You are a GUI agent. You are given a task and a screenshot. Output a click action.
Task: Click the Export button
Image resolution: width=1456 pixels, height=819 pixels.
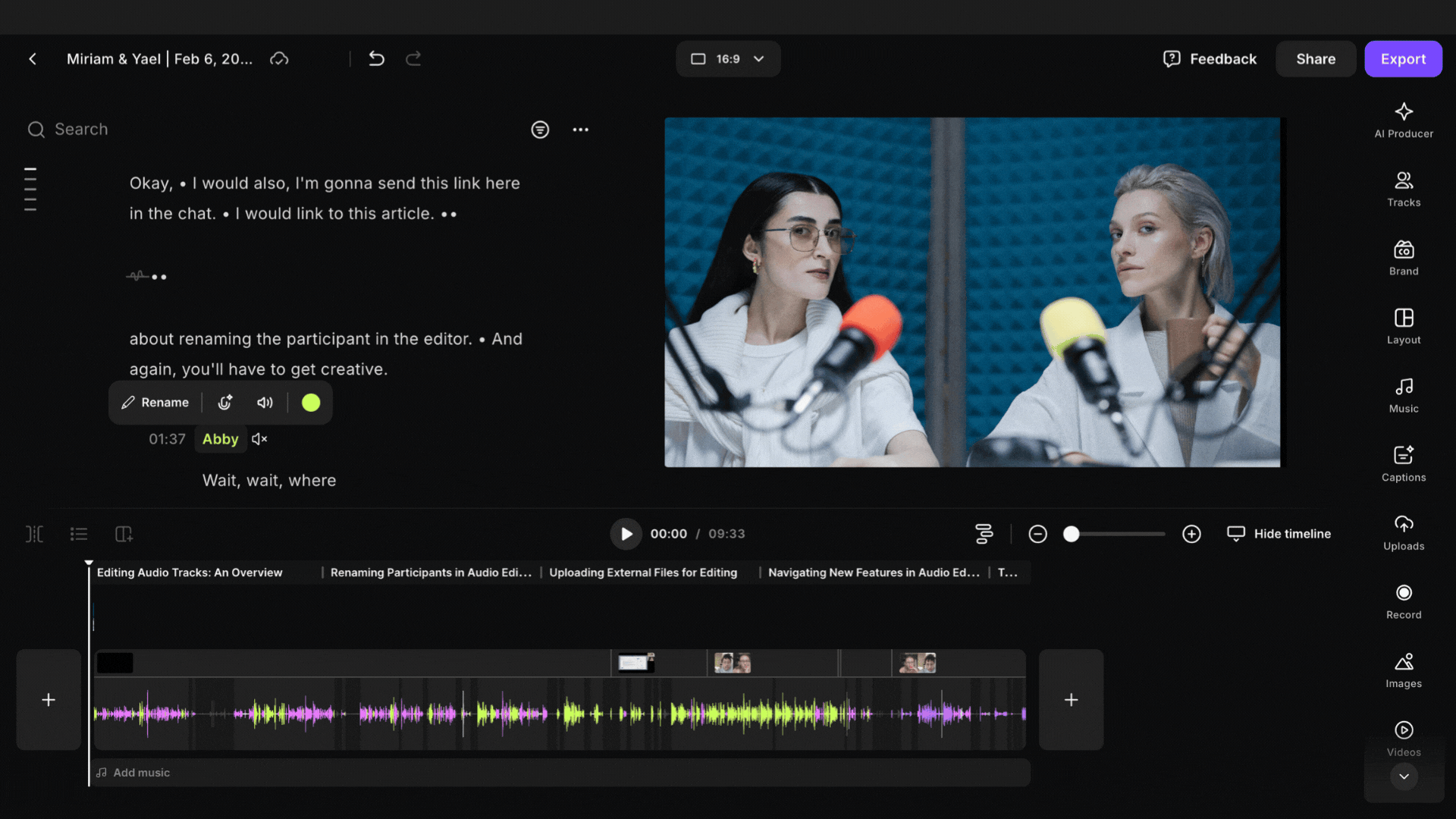(1403, 59)
